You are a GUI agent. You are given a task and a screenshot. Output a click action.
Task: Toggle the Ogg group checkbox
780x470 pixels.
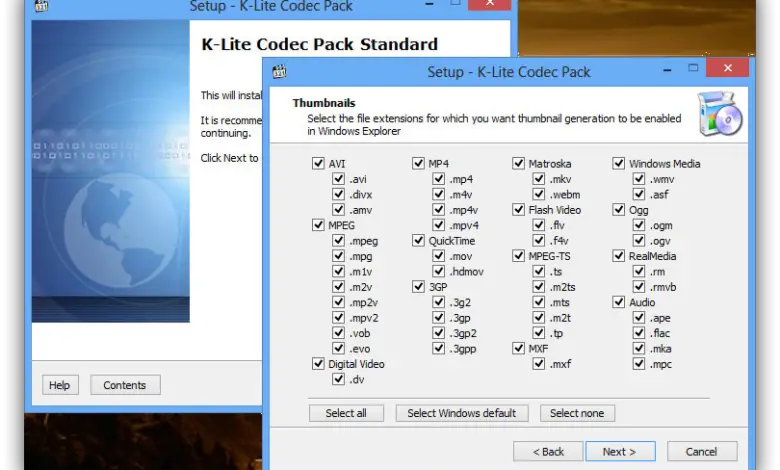pos(619,209)
